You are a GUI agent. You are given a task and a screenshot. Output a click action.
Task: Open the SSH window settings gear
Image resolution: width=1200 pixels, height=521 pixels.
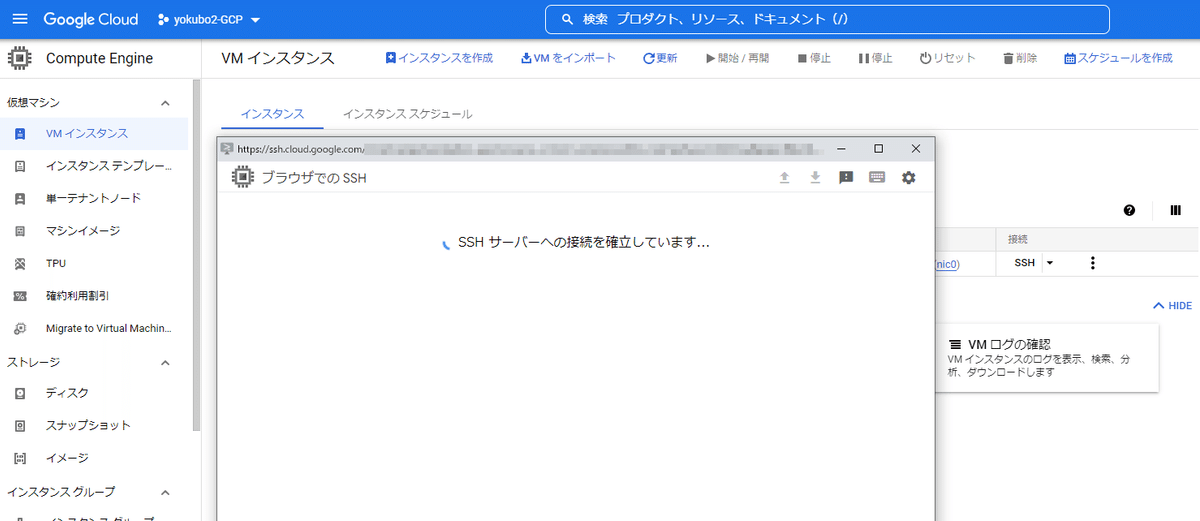pyautogui.click(x=908, y=178)
